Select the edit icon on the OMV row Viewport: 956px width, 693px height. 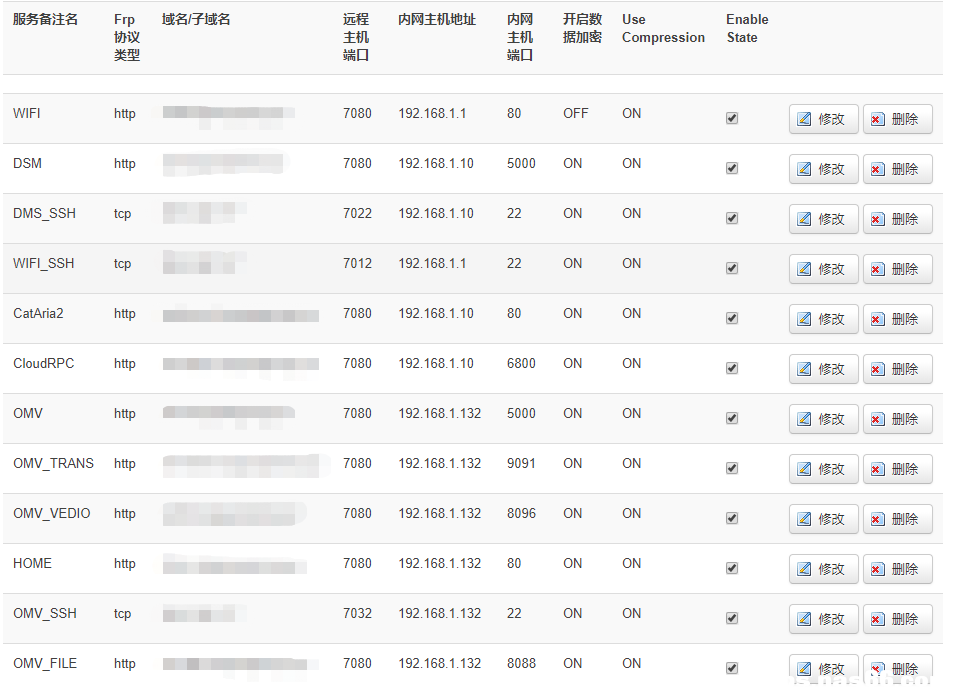click(x=807, y=418)
